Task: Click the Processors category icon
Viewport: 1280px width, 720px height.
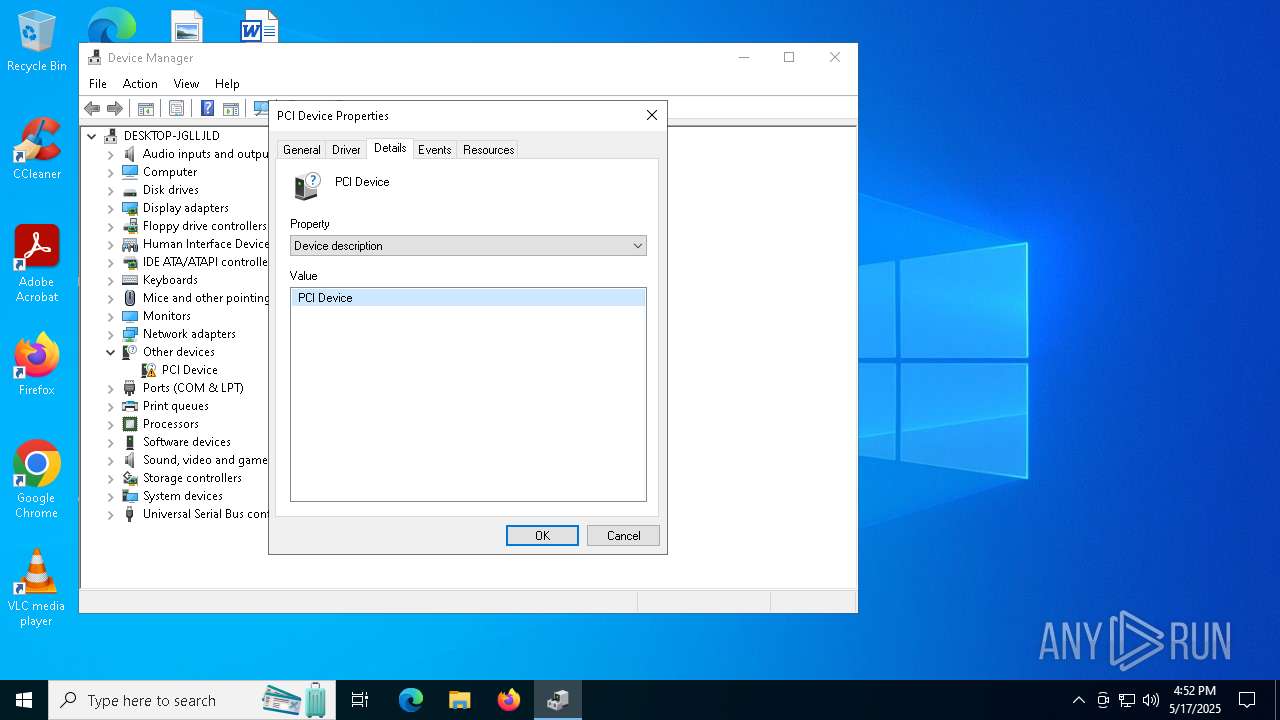Action: point(130,424)
